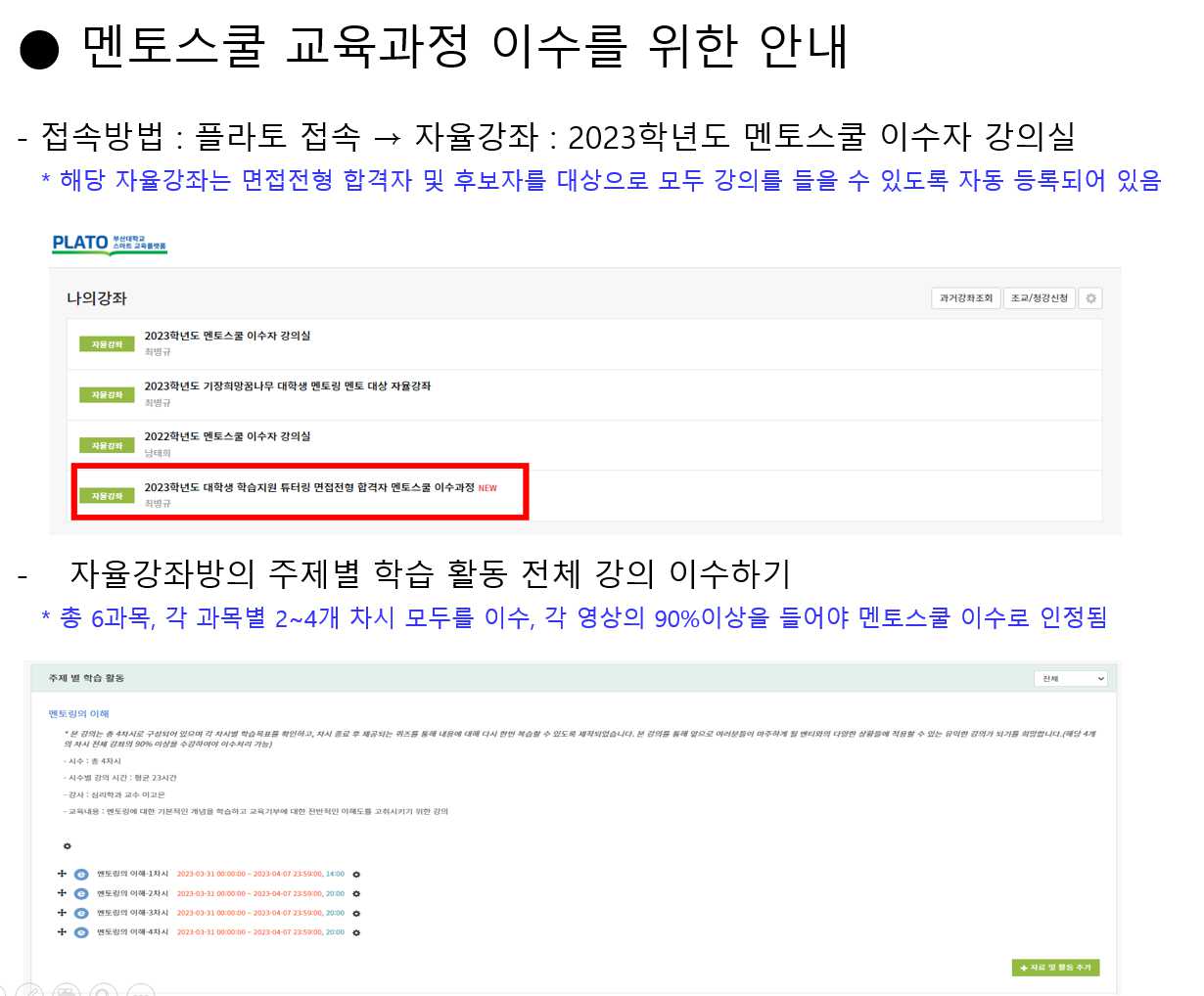
Task: Toggle visibility eye for 멘토링의 이해-2차시
Action: (x=81, y=894)
